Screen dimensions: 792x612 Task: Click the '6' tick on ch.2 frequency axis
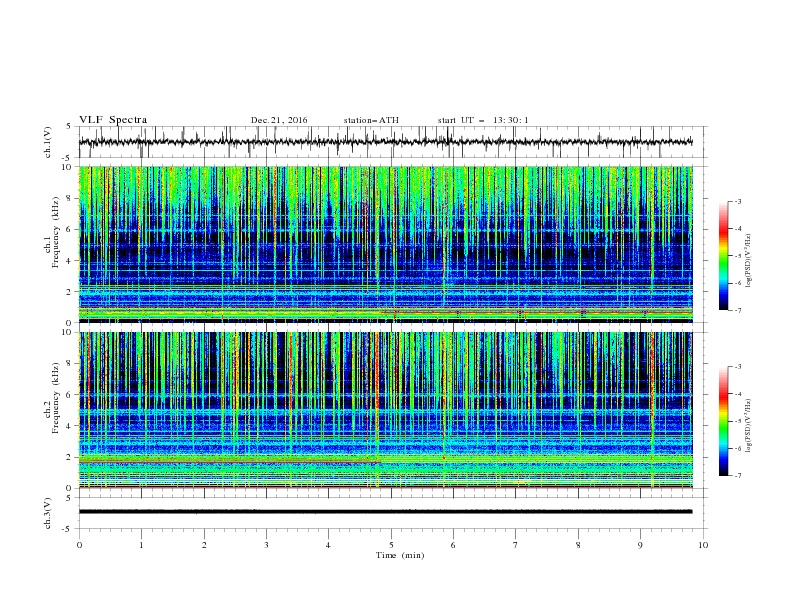(69, 394)
